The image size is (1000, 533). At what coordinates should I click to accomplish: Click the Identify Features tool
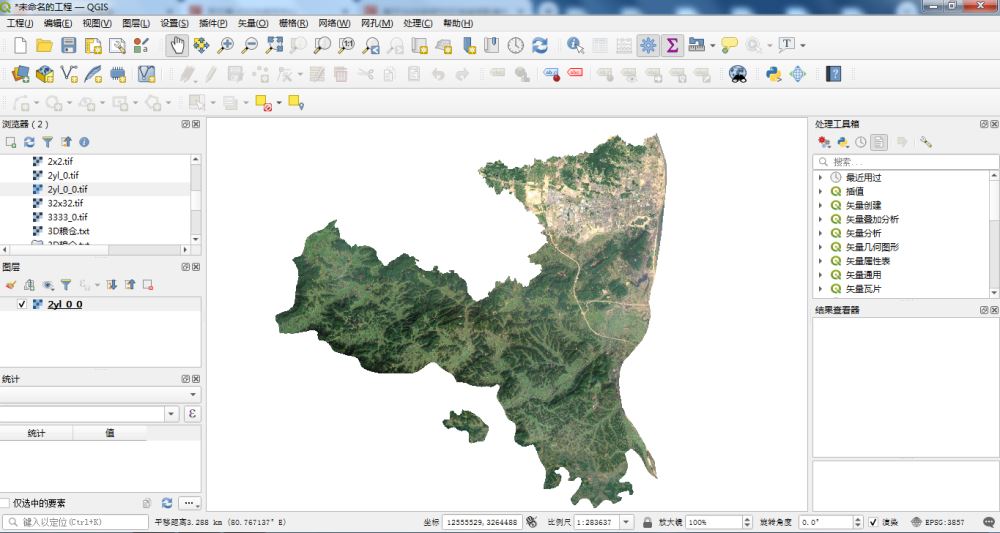pos(575,45)
